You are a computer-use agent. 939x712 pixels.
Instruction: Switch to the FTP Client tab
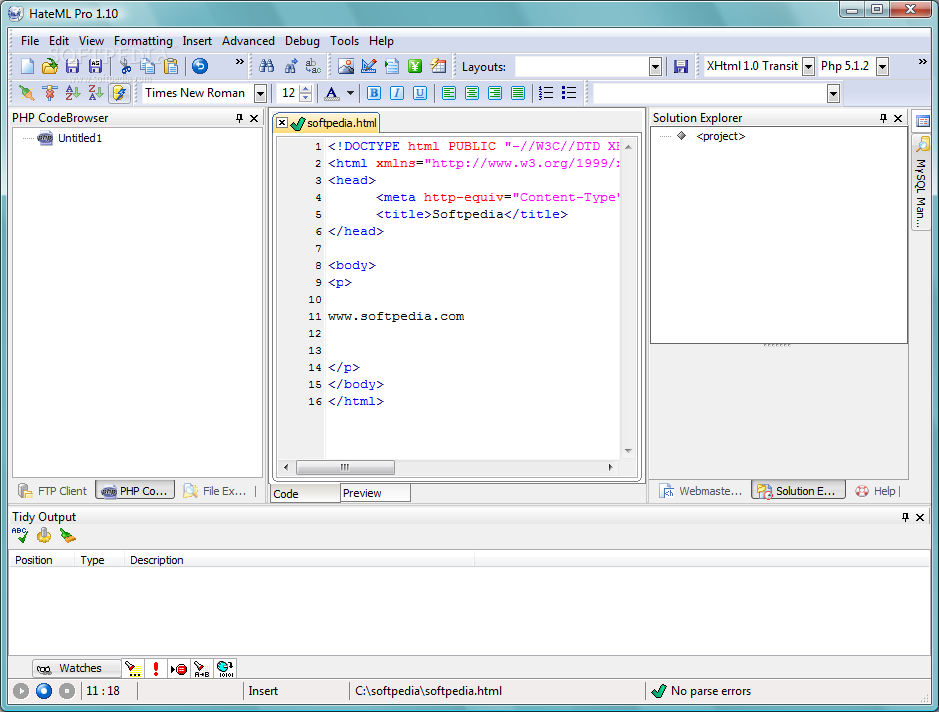[x=53, y=491]
